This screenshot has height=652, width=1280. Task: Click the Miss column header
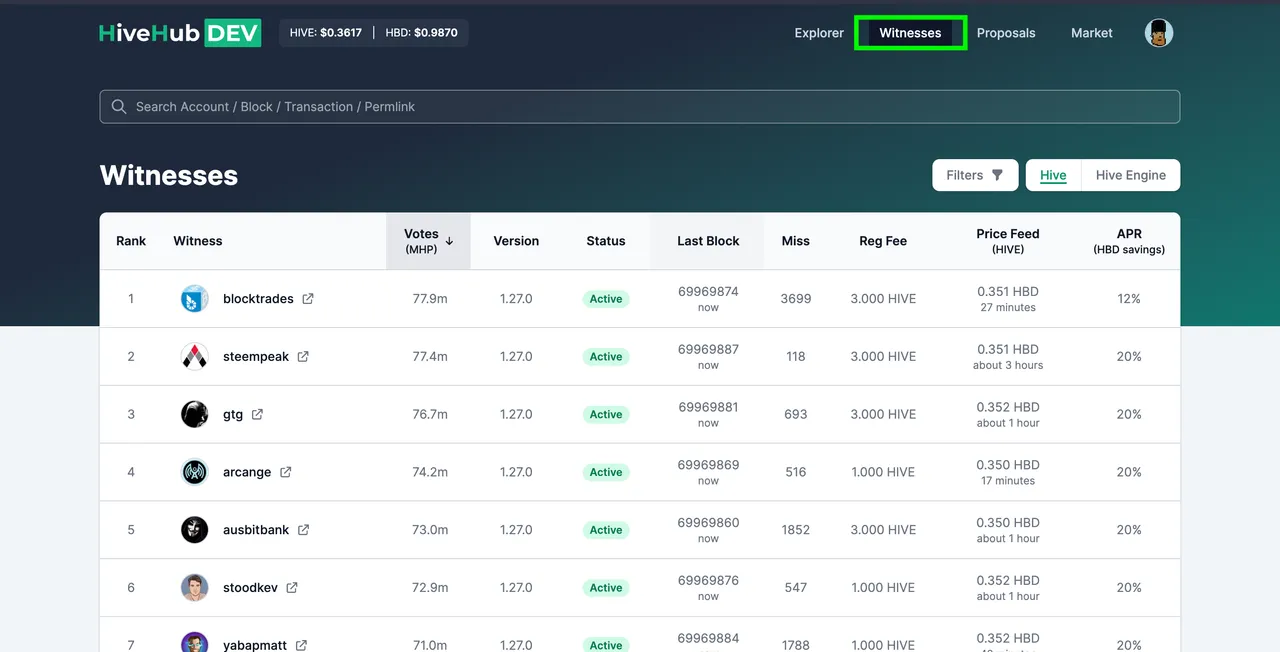tap(796, 241)
